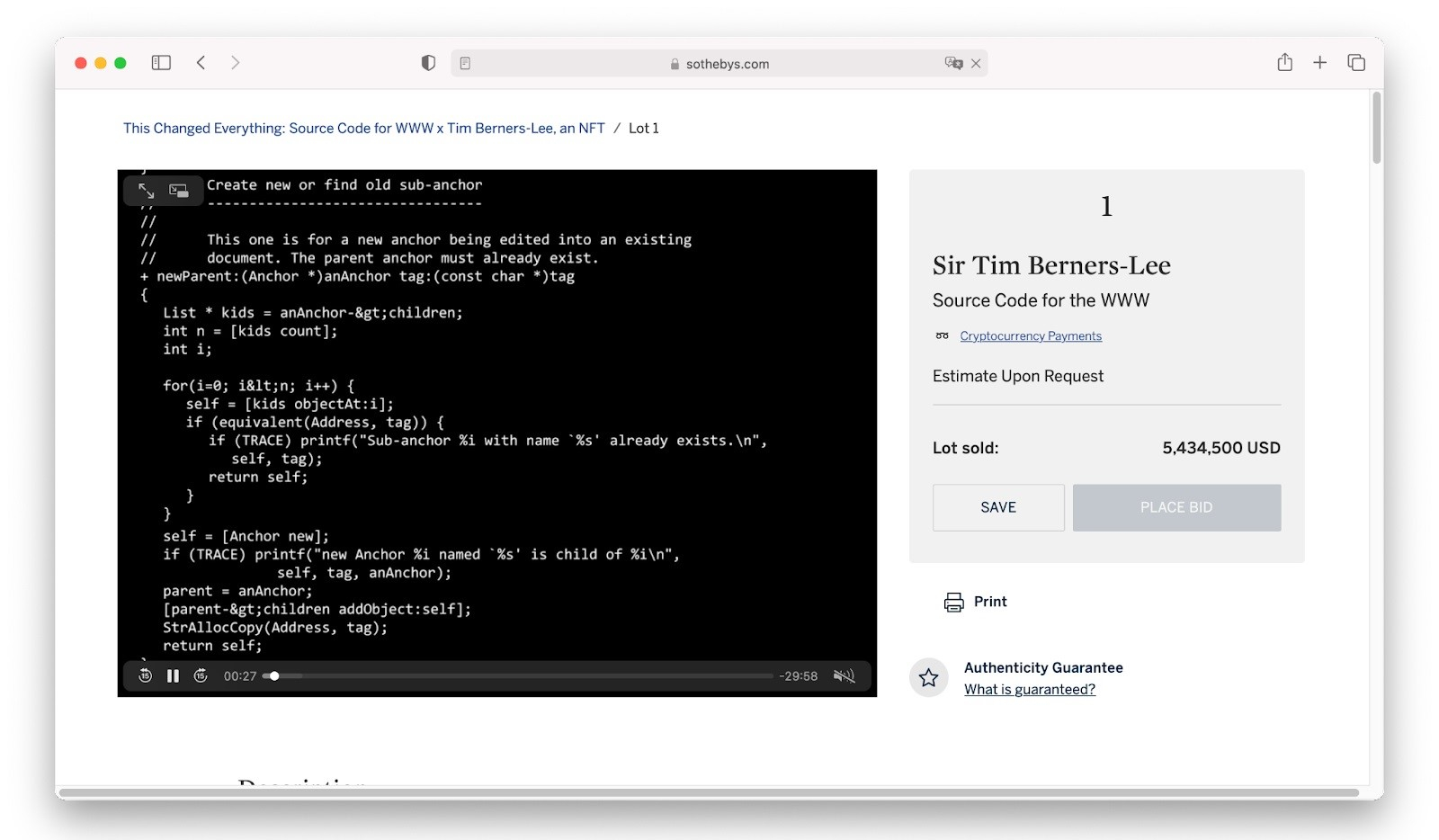Click the translate page icon

(x=952, y=63)
